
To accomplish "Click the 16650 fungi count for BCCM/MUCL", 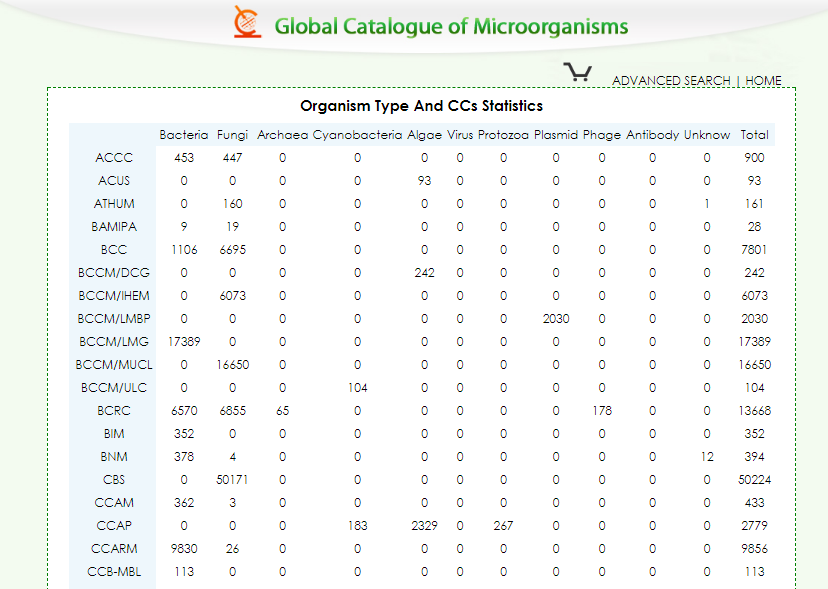I will 232,364.
